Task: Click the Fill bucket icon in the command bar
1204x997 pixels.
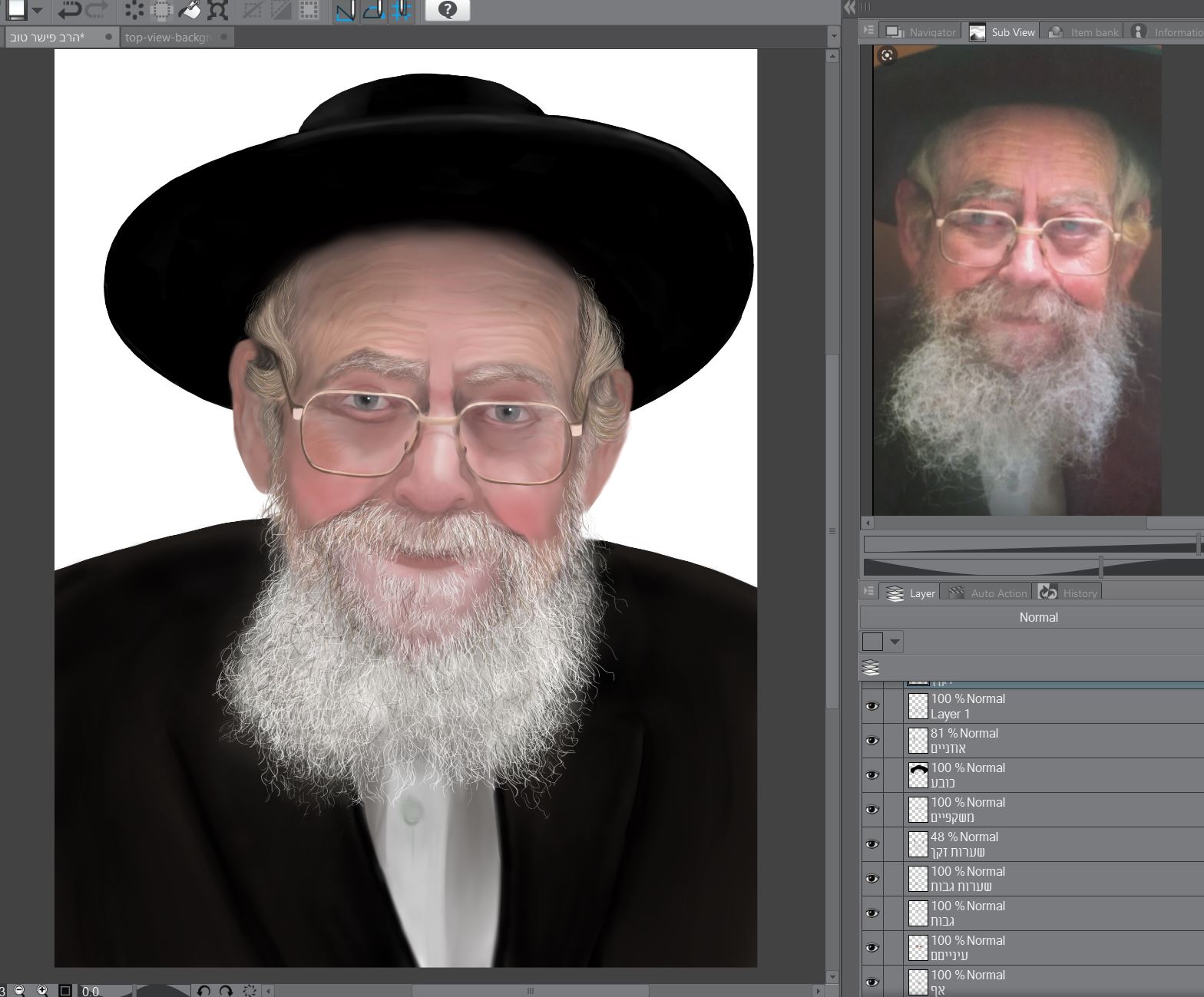Action: pyautogui.click(x=189, y=10)
